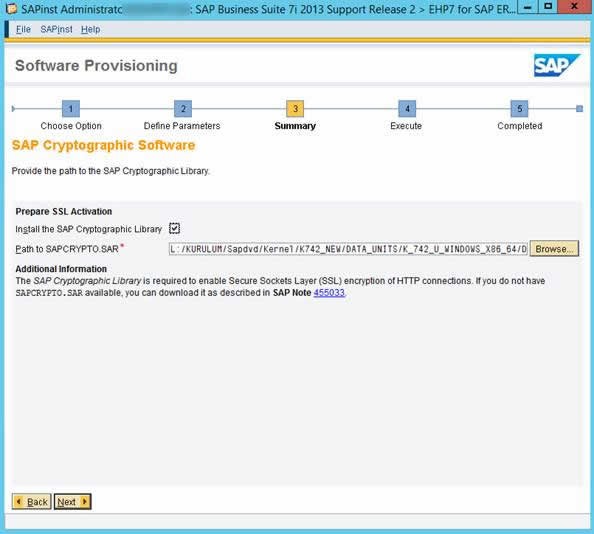Click the 'Prepare SSL Activation' label
This screenshot has width=594, height=534.
click(64, 211)
